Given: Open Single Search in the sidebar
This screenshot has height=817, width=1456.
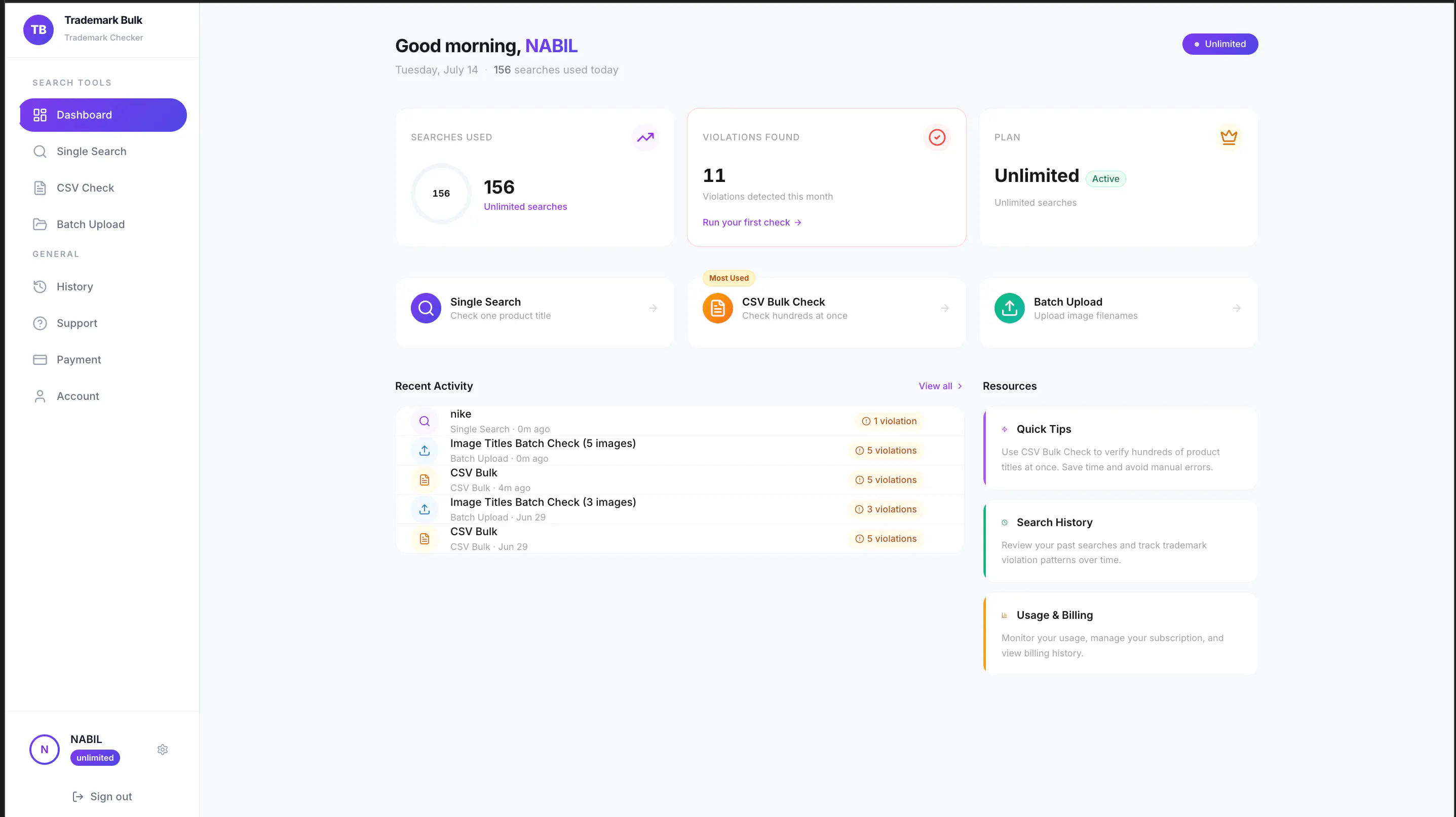Looking at the screenshot, I should pyautogui.click(x=103, y=152).
